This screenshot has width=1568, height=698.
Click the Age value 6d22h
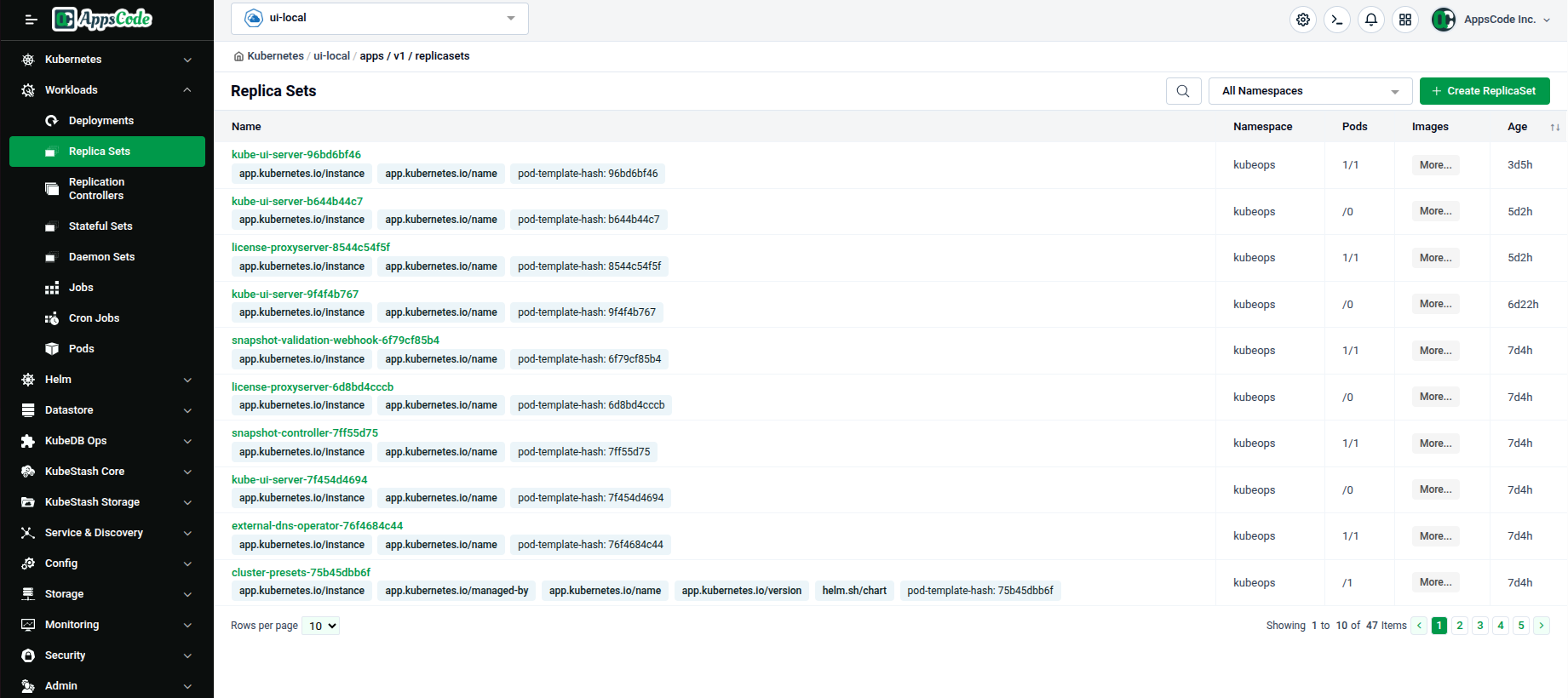coord(1523,305)
